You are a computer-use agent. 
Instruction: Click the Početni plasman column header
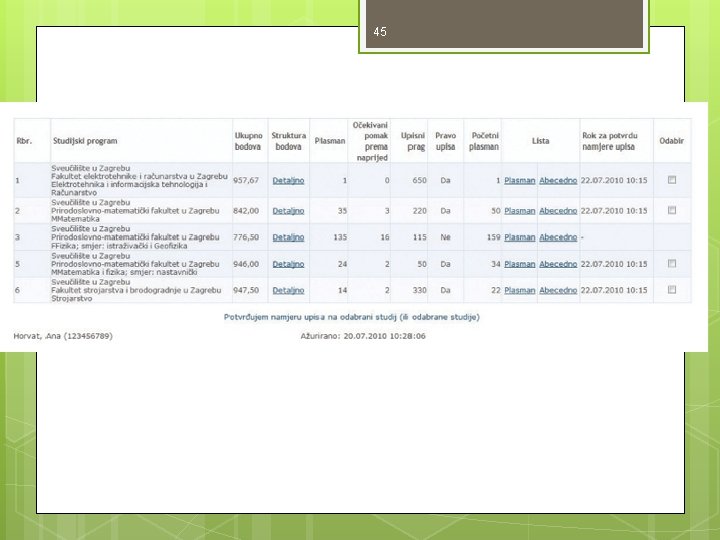coord(484,141)
